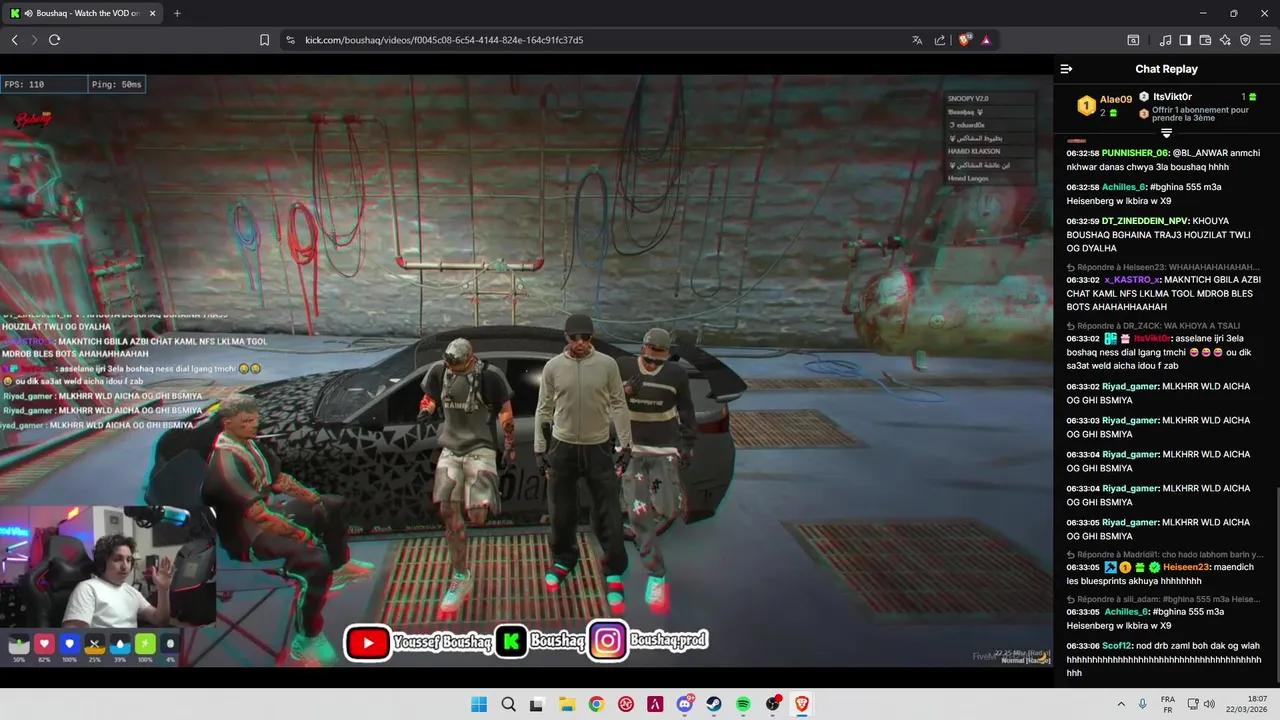1280x720 pixels.
Task: Open Steam from taskbar
Action: tap(714, 705)
